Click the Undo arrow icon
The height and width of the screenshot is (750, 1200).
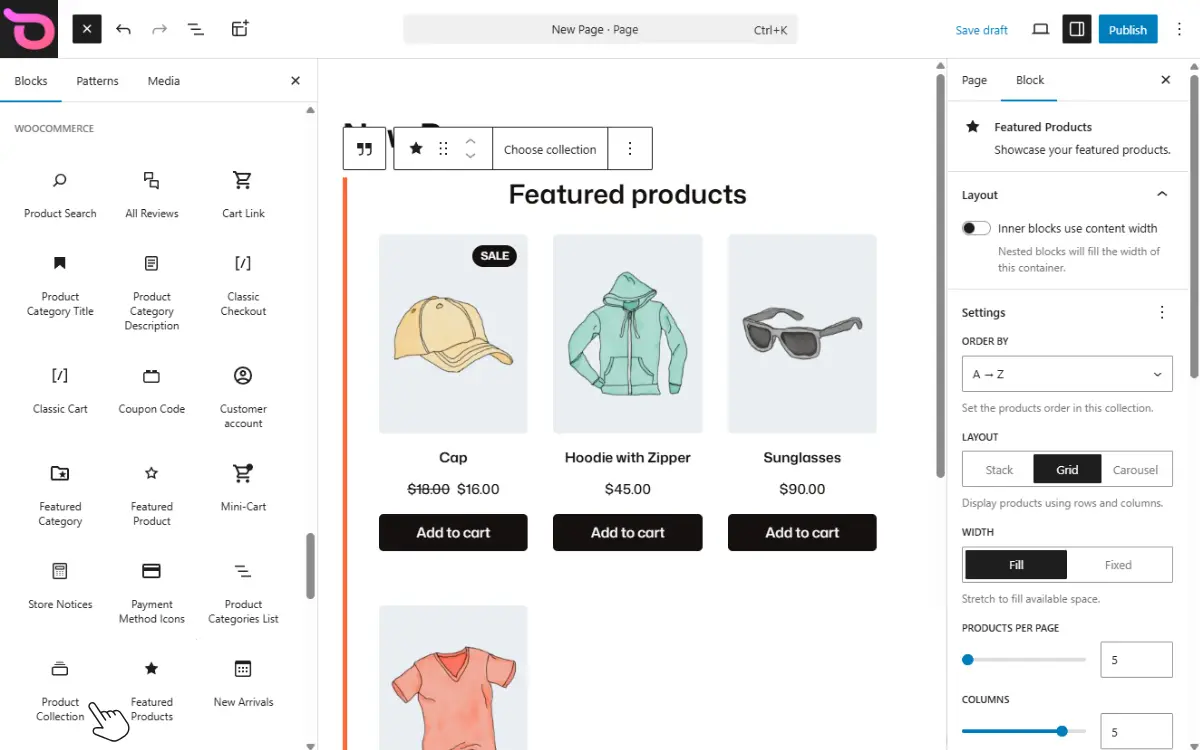tap(123, 29)
